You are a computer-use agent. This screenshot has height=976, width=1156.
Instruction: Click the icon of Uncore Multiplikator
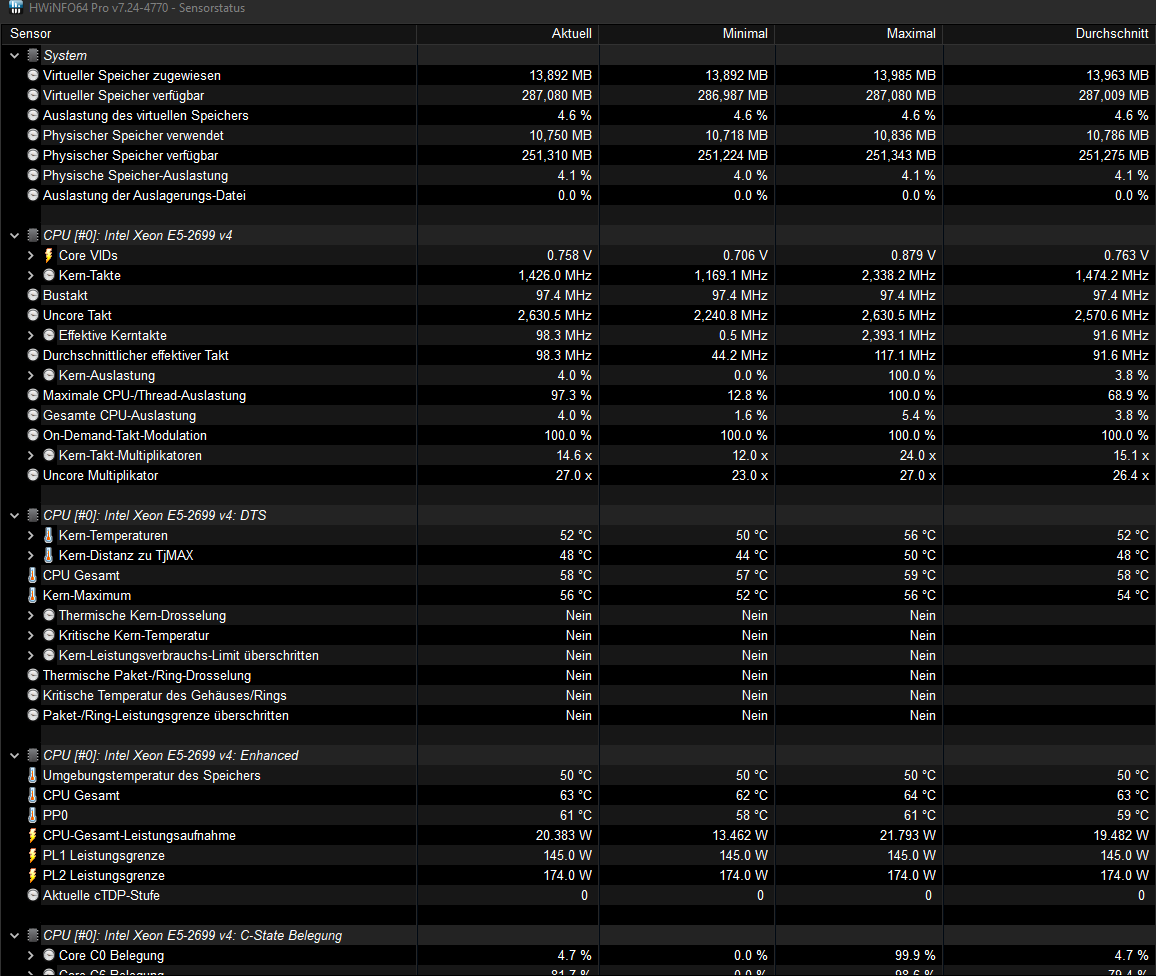pos(32,475)
